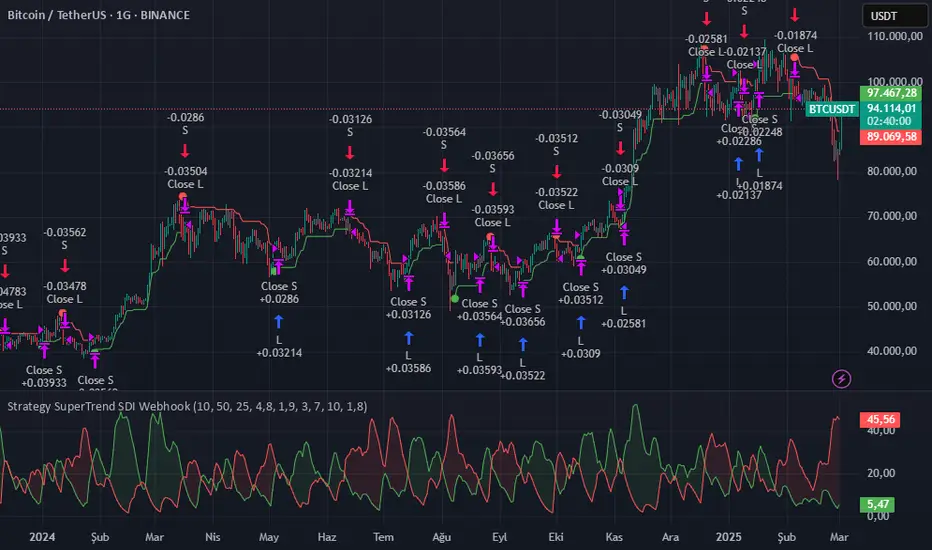Click the green 5,47 indicator value
The height and width of the screenshot is (550, 932).
[877, 505]
